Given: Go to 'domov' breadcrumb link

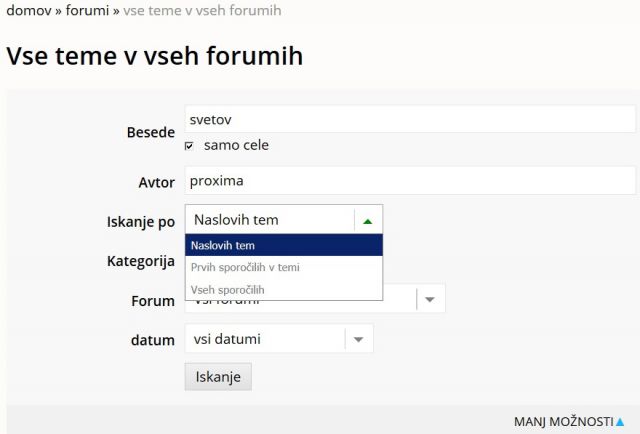Looking at the screenshot, I should (x=27, y=11).
